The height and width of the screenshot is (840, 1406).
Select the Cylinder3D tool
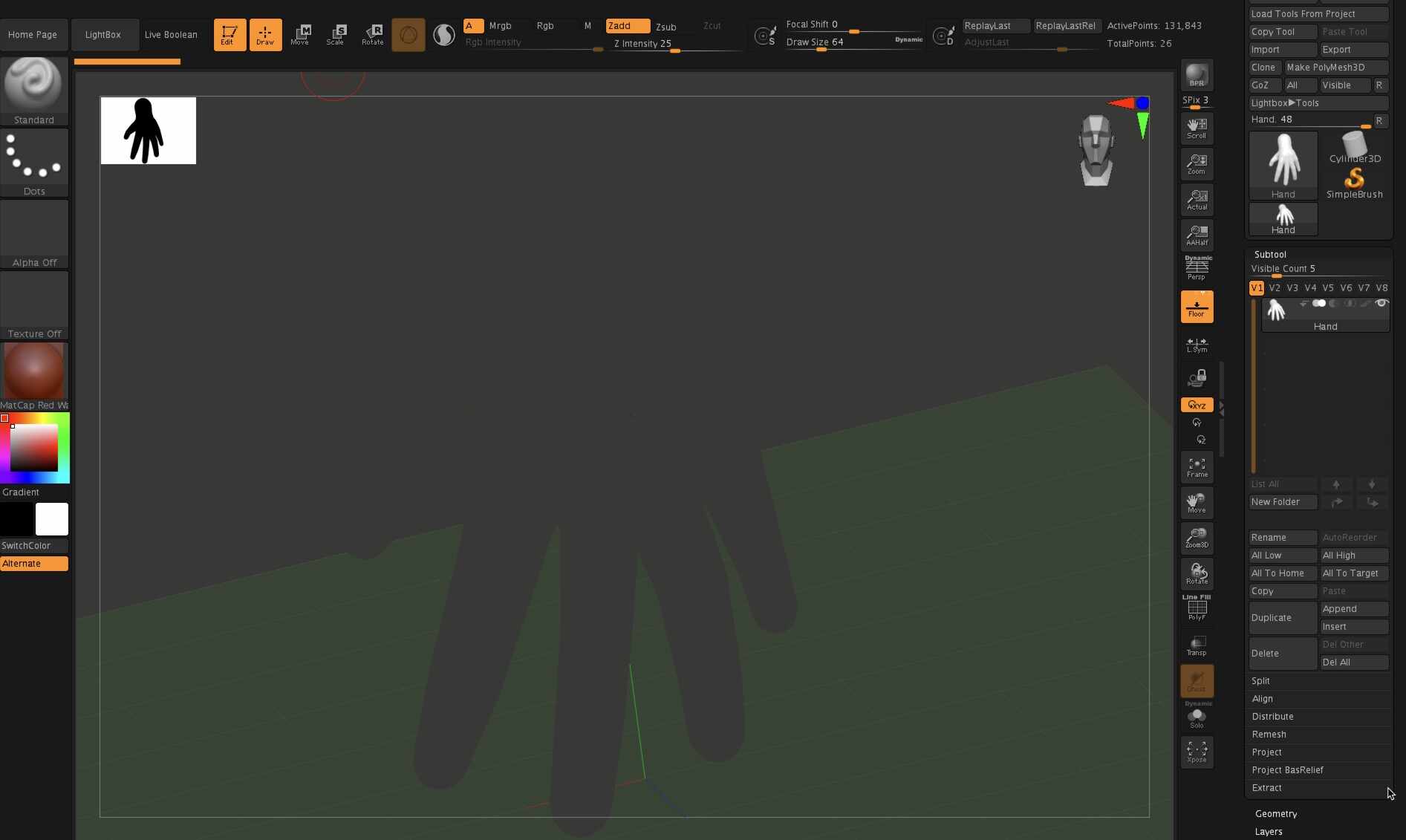click(1355, 148)
